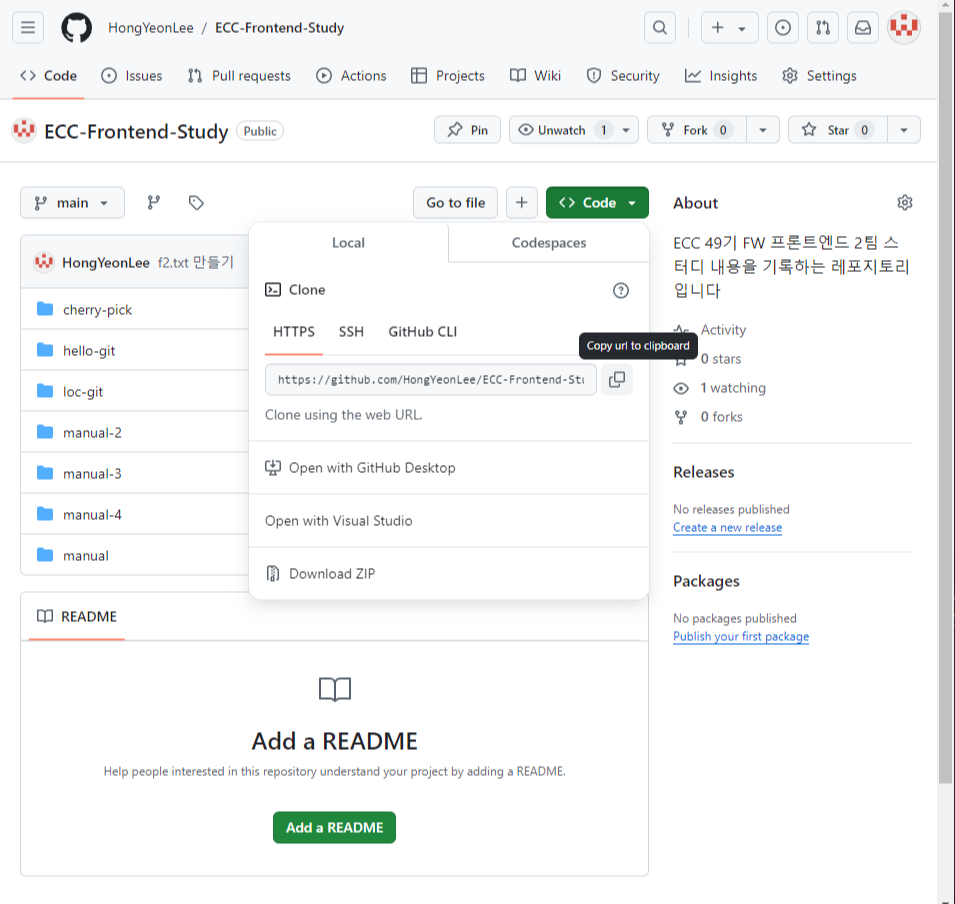Click HongYeonLee owner in breadcrumb

150,27
